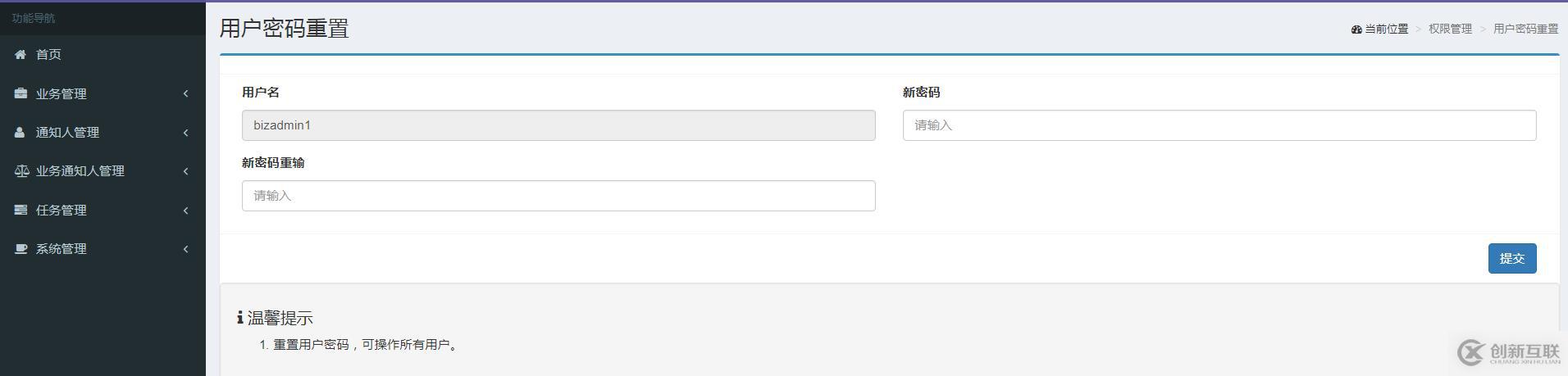Click the info icon next to 温馨提示
Image resolution: width=1568 pixels, height=376 pixels.
[239, 318]
